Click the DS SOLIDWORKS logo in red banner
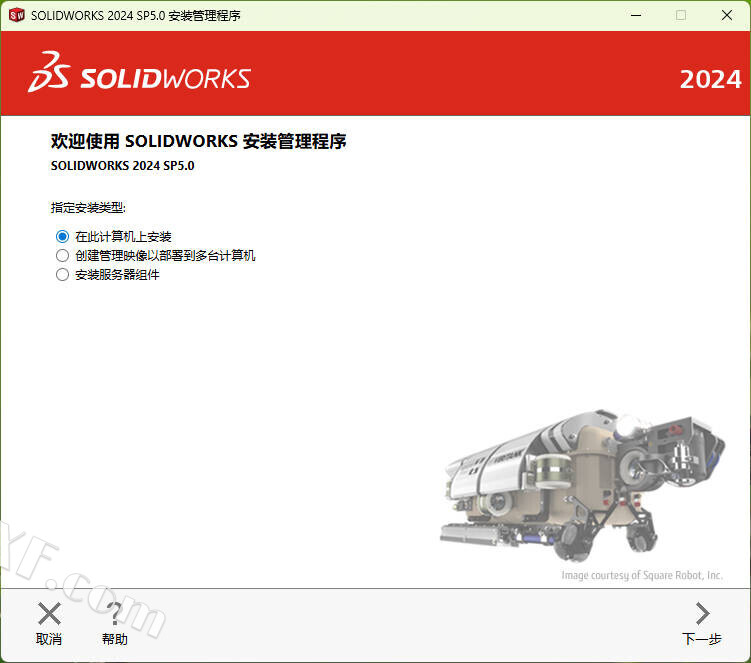The image size is (751, 663). point(139,75)
